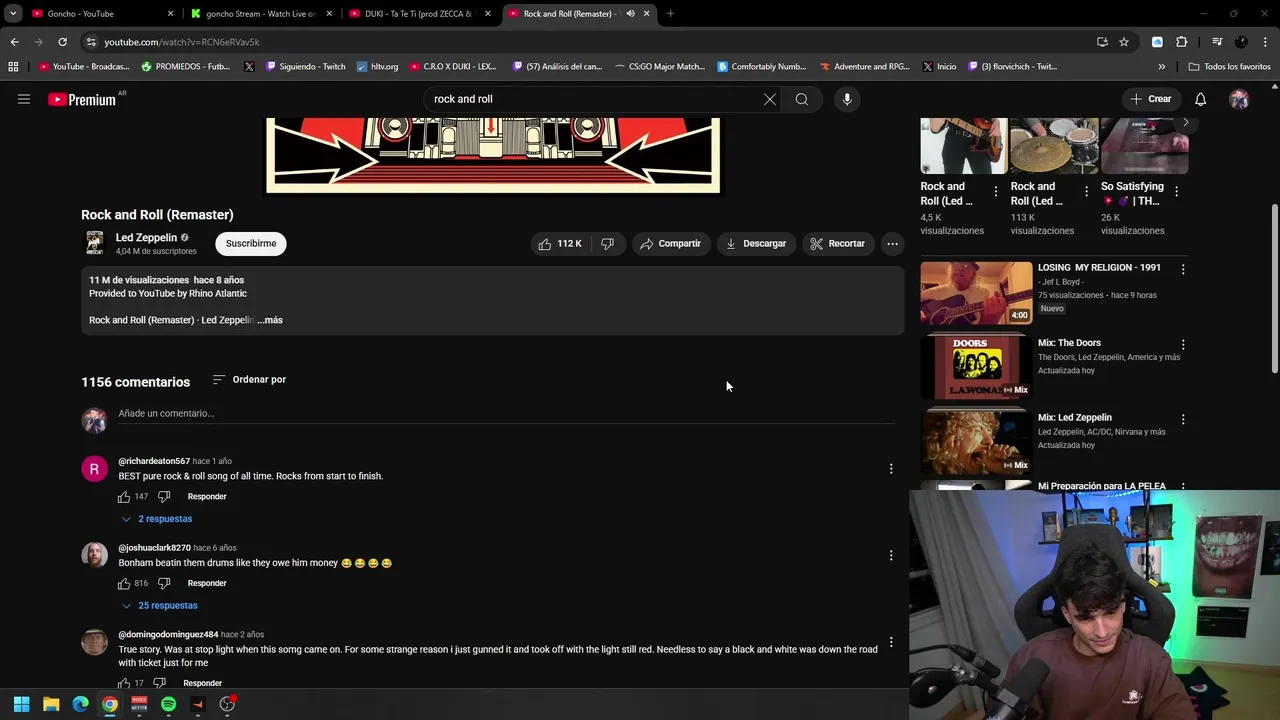The height and width of the screenshot is (720, 1280).
Task: Open the notifications bell
Action: click(x=1201, y=99)
